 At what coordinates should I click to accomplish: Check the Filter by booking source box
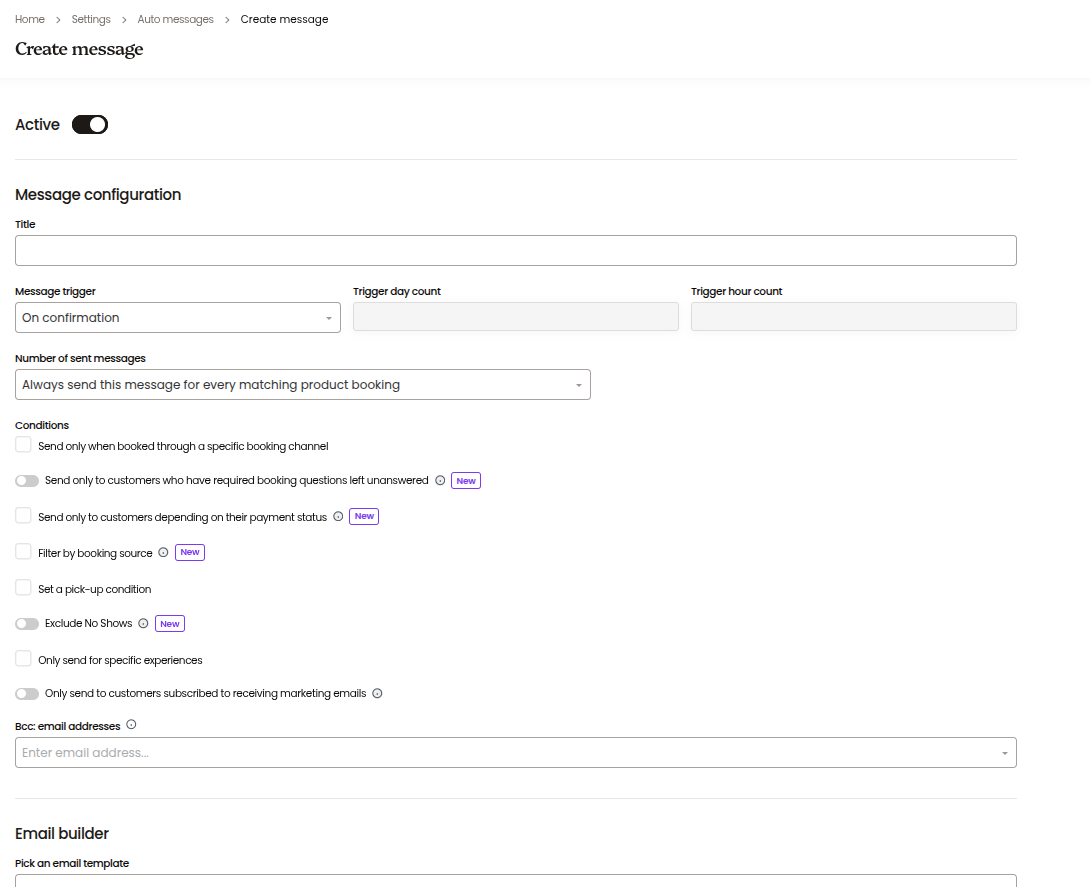(24, 552)
